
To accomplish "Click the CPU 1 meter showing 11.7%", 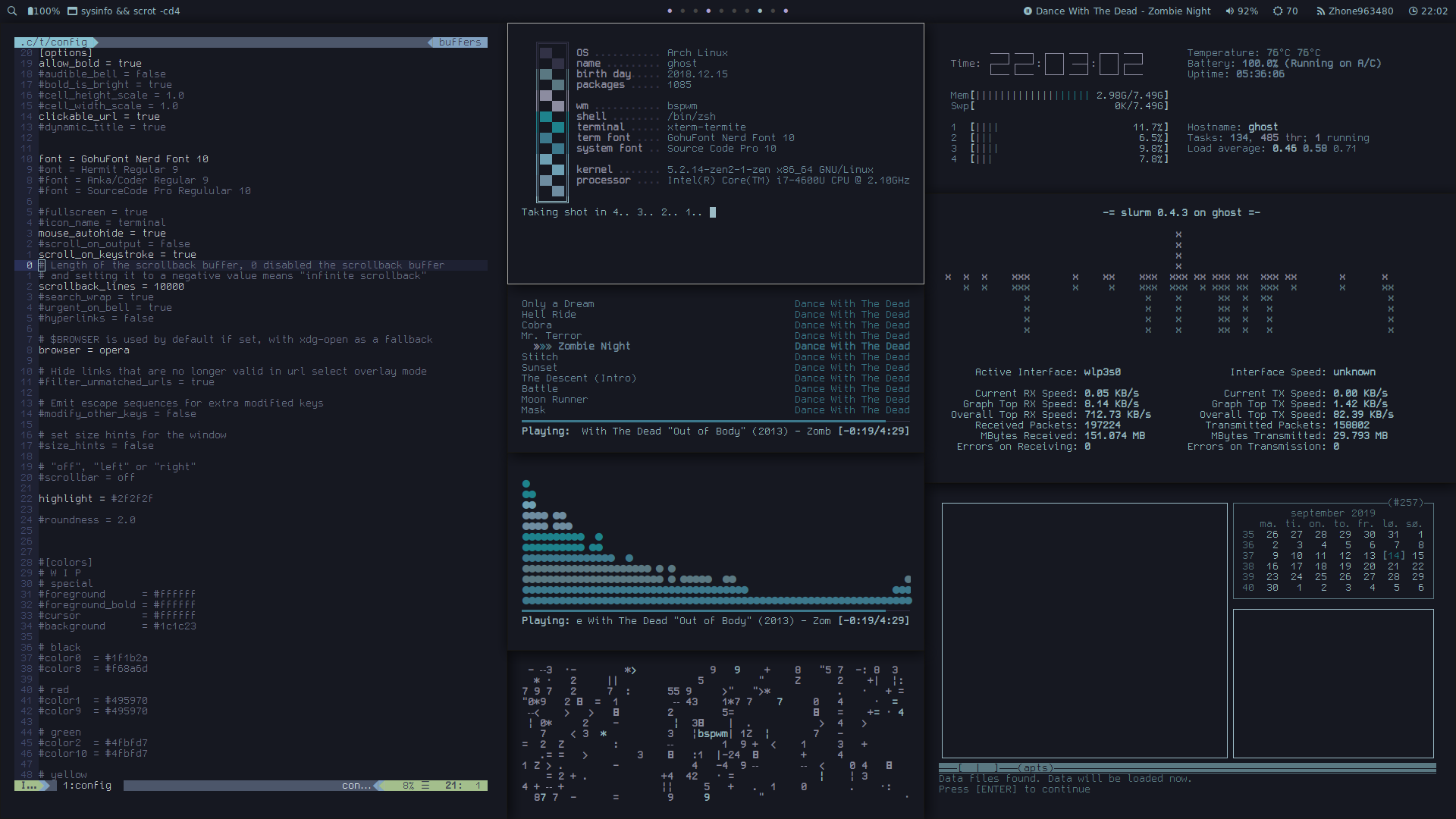I will coord(1059,127).
